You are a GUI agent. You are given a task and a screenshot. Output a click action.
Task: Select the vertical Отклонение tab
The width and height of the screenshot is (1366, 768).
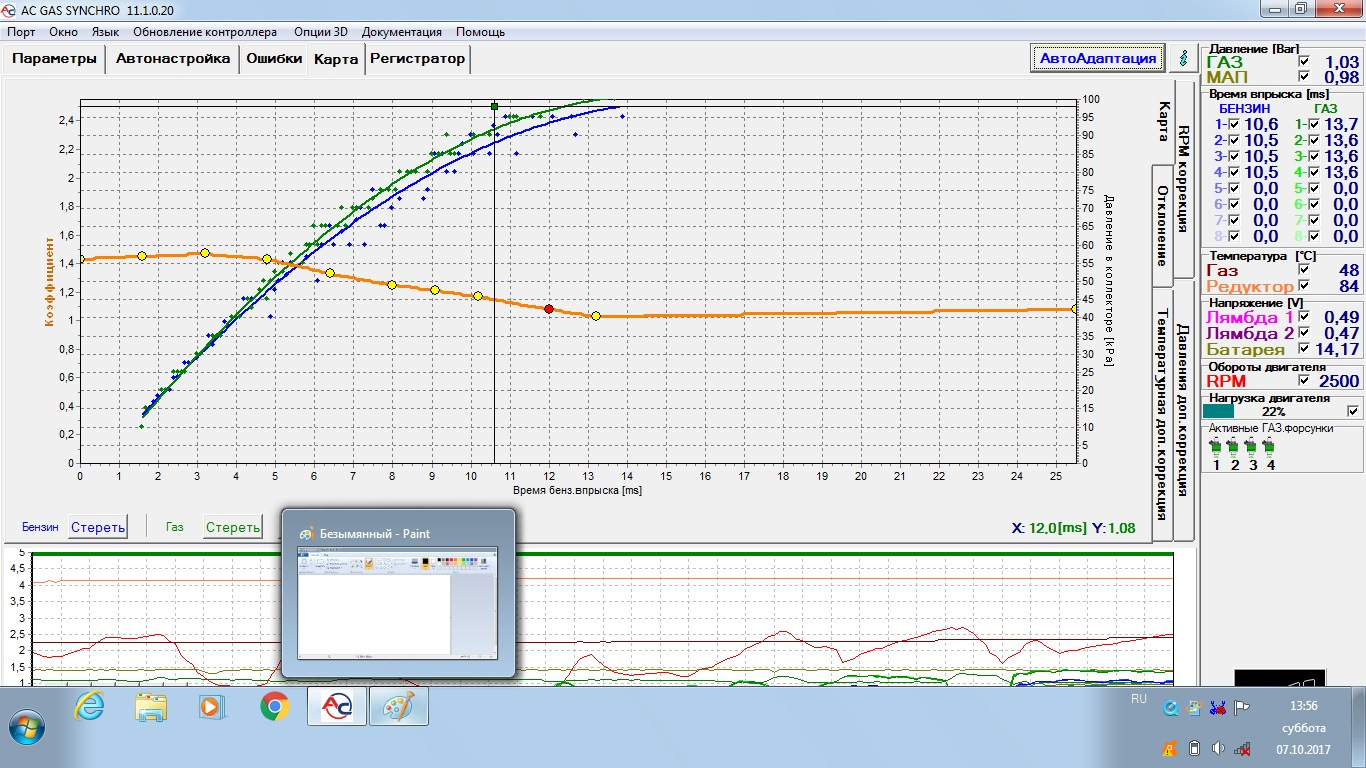[1163, 225]
